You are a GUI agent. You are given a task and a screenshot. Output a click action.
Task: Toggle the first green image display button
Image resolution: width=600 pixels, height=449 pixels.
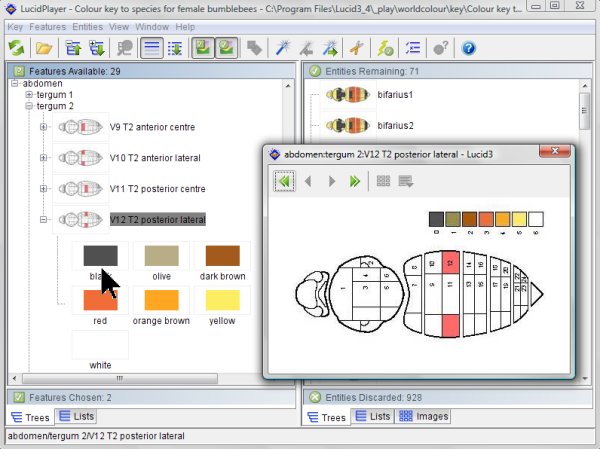(x=203, y=48)
